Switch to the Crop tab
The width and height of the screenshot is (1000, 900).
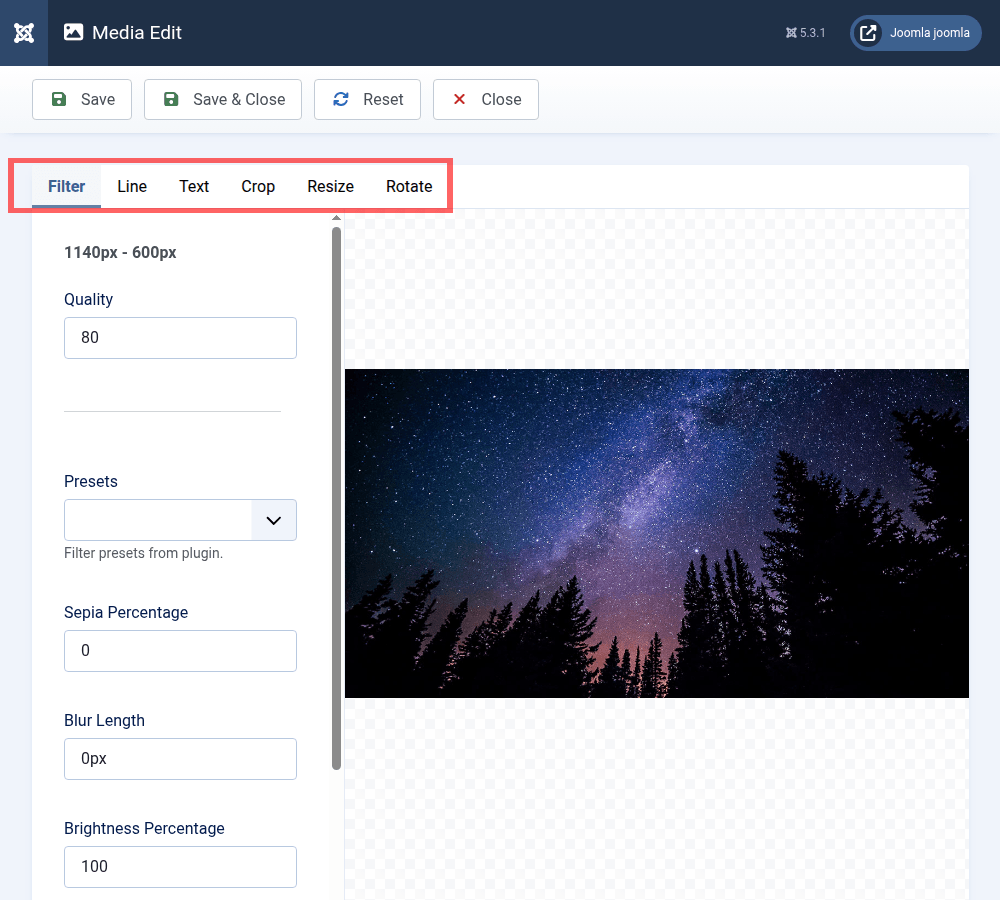point(258,186)
